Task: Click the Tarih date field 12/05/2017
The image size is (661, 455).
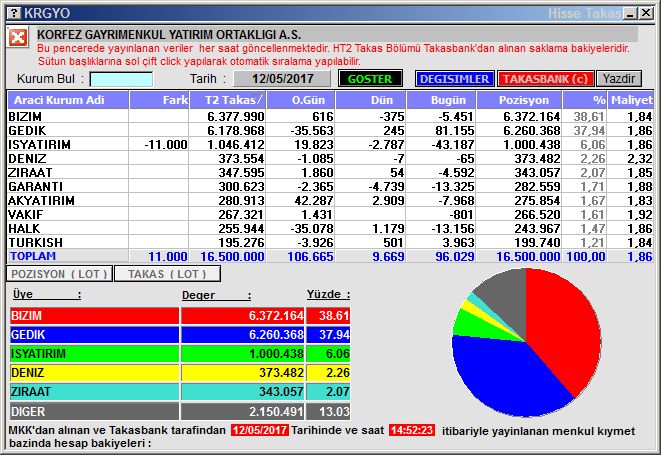Action: 282,78
